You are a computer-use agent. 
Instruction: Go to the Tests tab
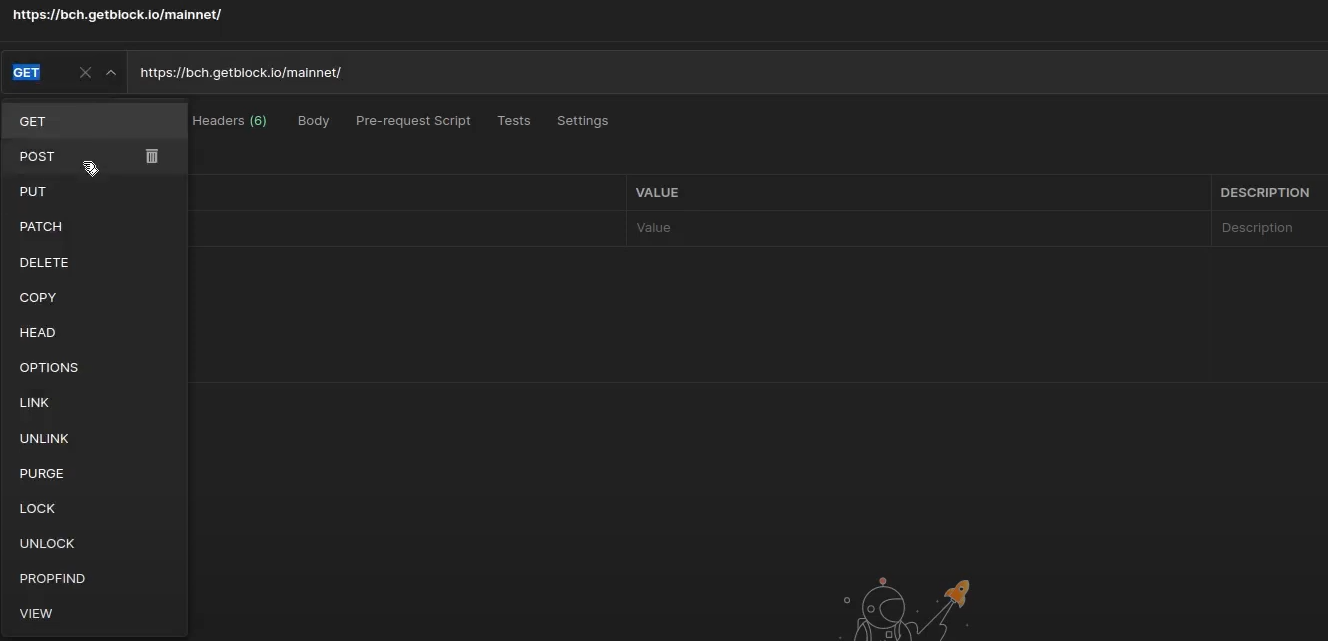point(514,120)
